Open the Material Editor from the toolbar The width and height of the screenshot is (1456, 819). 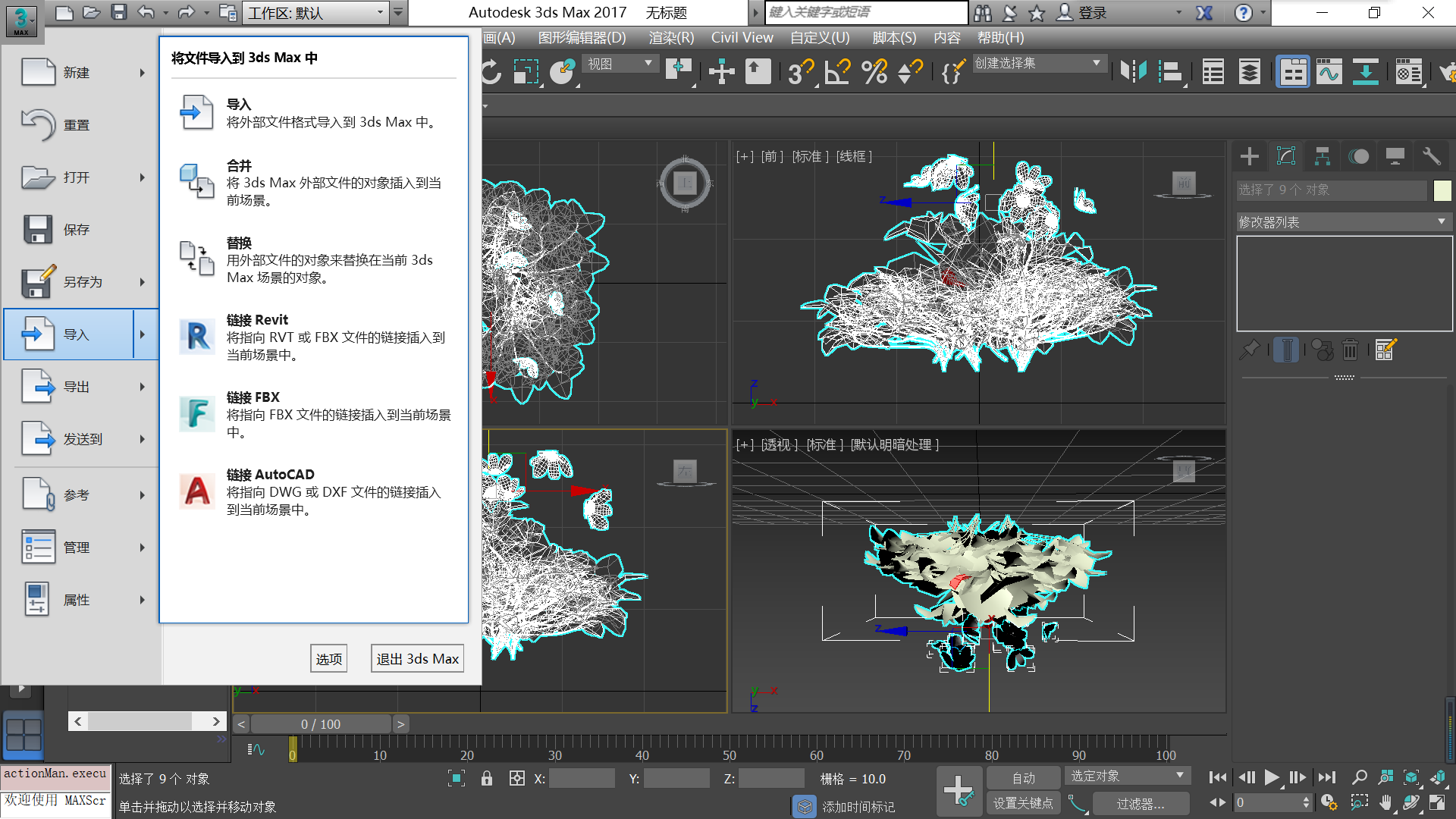(1410, 71)
